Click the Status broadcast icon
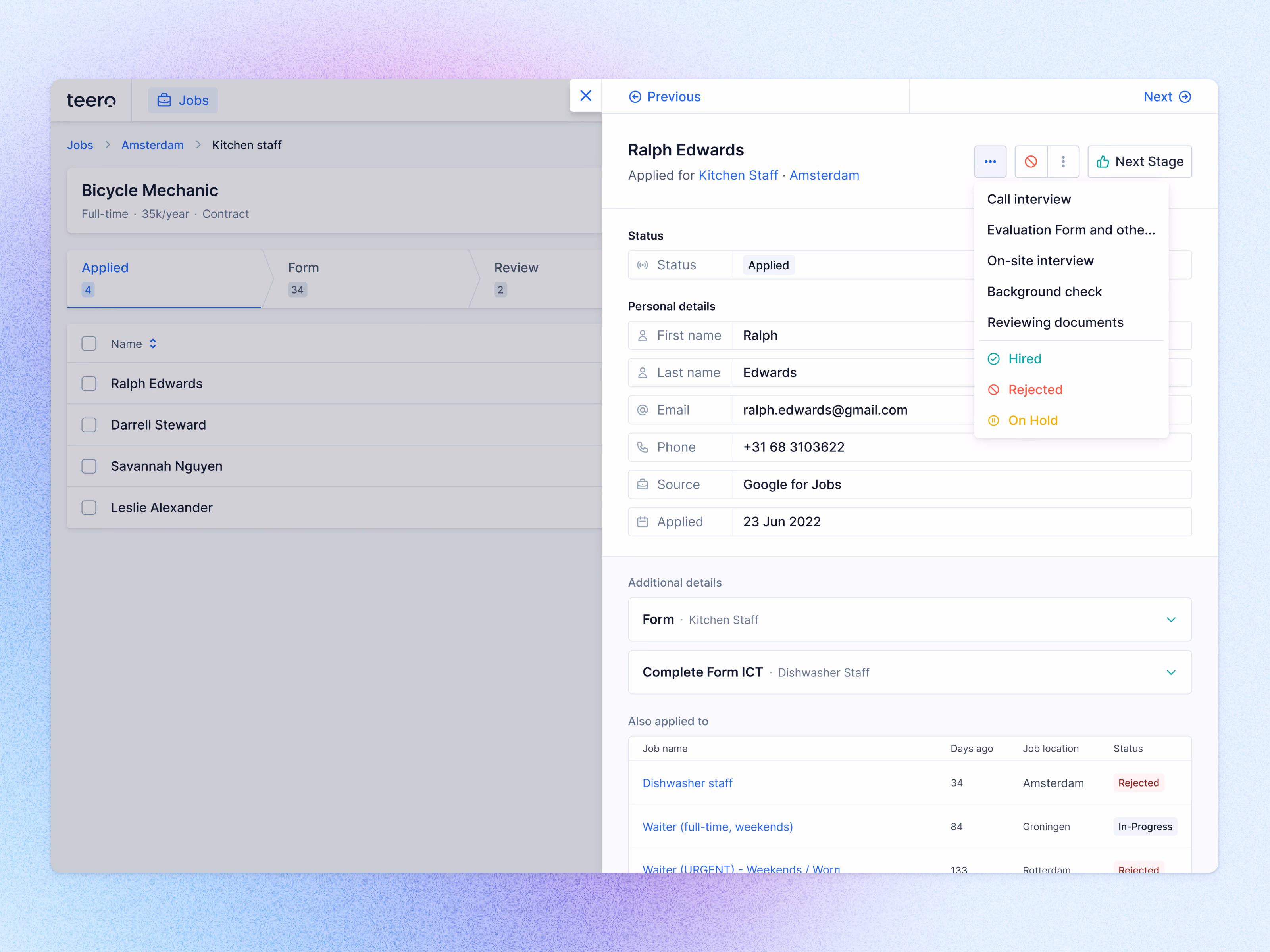1270x952 pixels. point(643,265)
